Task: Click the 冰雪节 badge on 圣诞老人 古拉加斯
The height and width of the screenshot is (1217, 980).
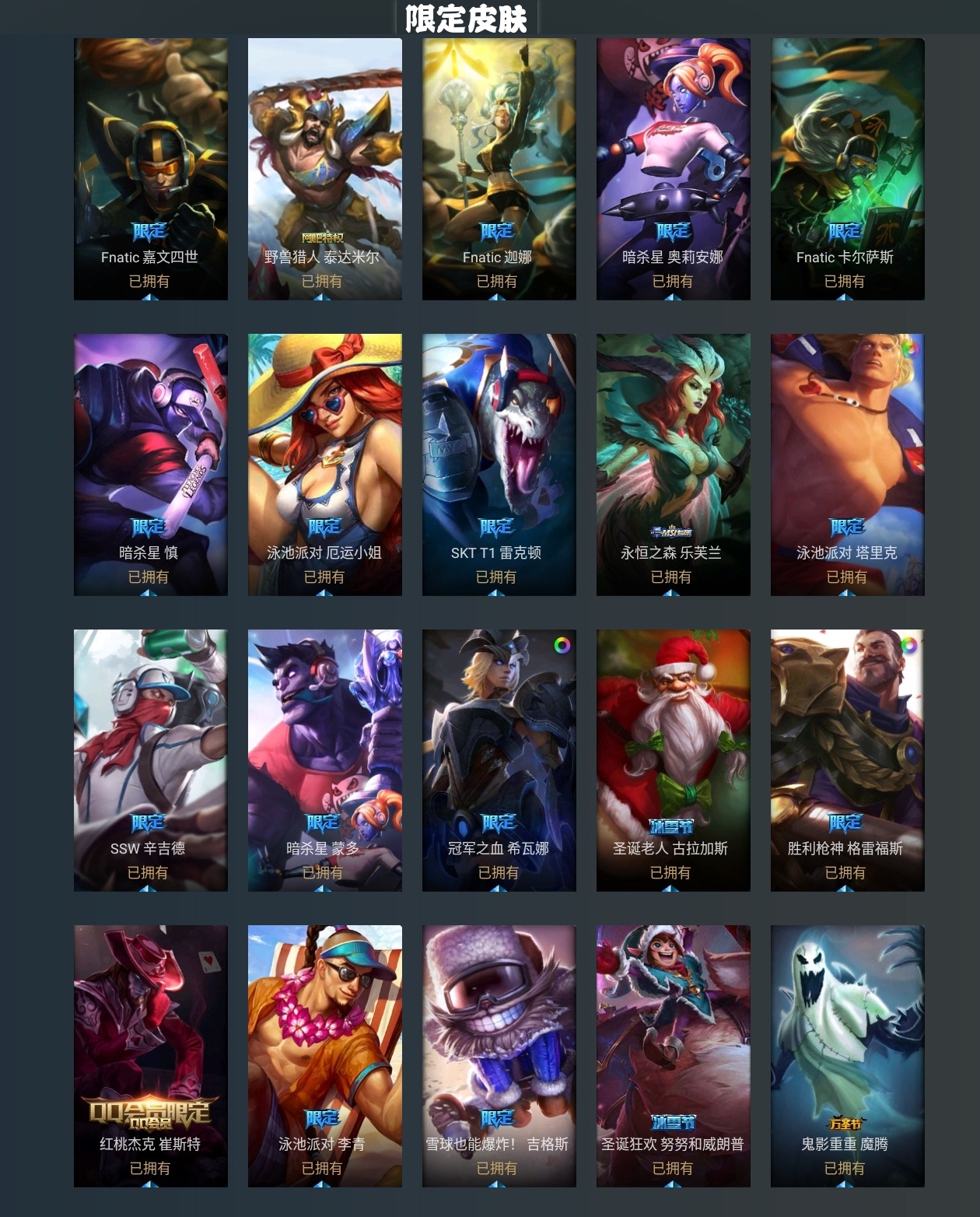Action: pyautogui.click(x=671, y=826)
